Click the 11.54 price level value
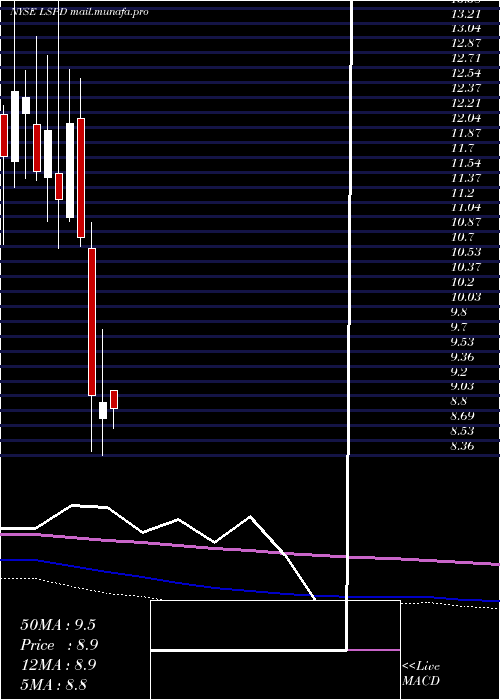Viewport: 500px width, 700px height. click(466, 163)
